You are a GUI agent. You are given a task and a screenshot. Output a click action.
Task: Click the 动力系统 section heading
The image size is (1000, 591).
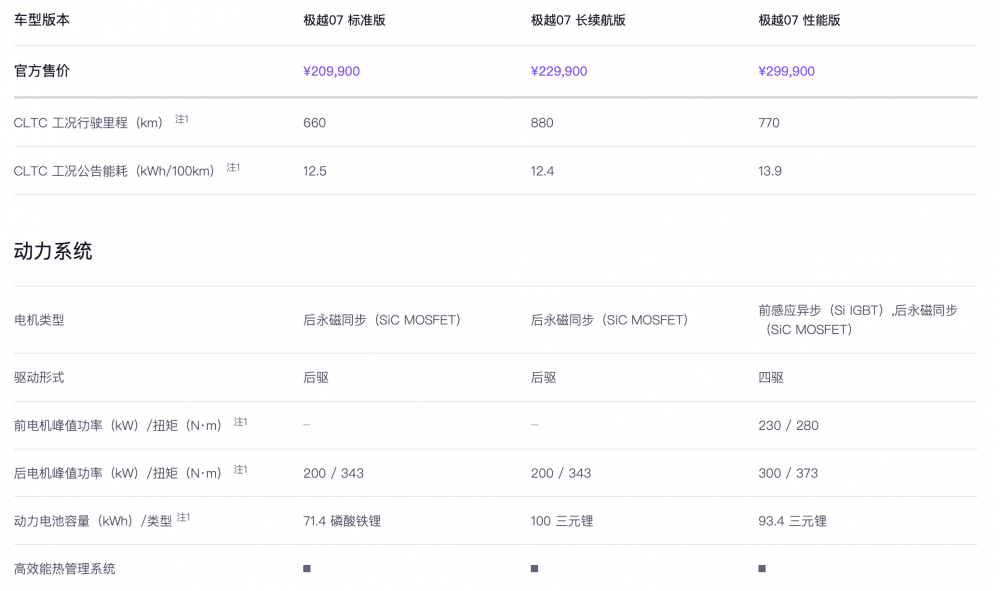click(53, 251)
